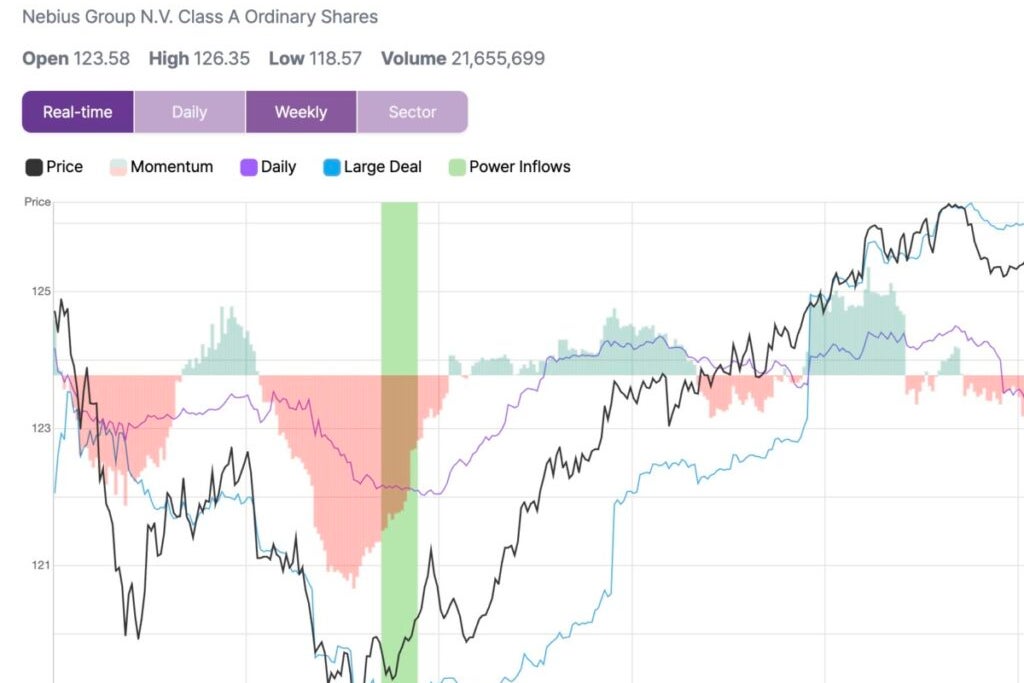The height and width of the screenshot is (683, 1024).
Task: Click the black Price legend swatch
Action: (34, 167)
